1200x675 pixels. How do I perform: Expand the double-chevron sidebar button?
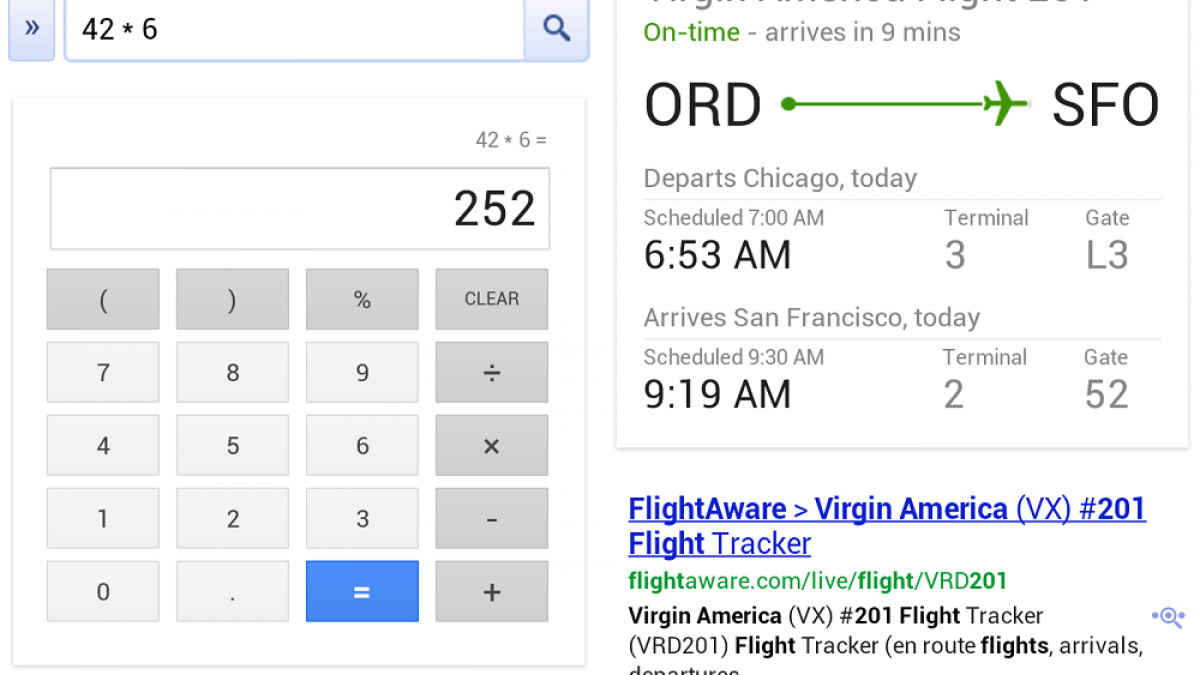(x=32, y=28)
